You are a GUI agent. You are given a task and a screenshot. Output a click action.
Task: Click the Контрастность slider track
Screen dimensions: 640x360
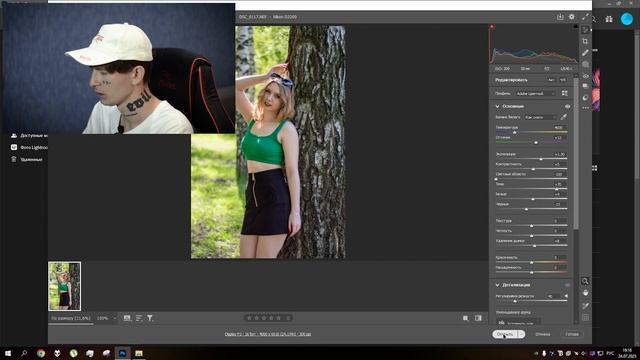point(531,169)
